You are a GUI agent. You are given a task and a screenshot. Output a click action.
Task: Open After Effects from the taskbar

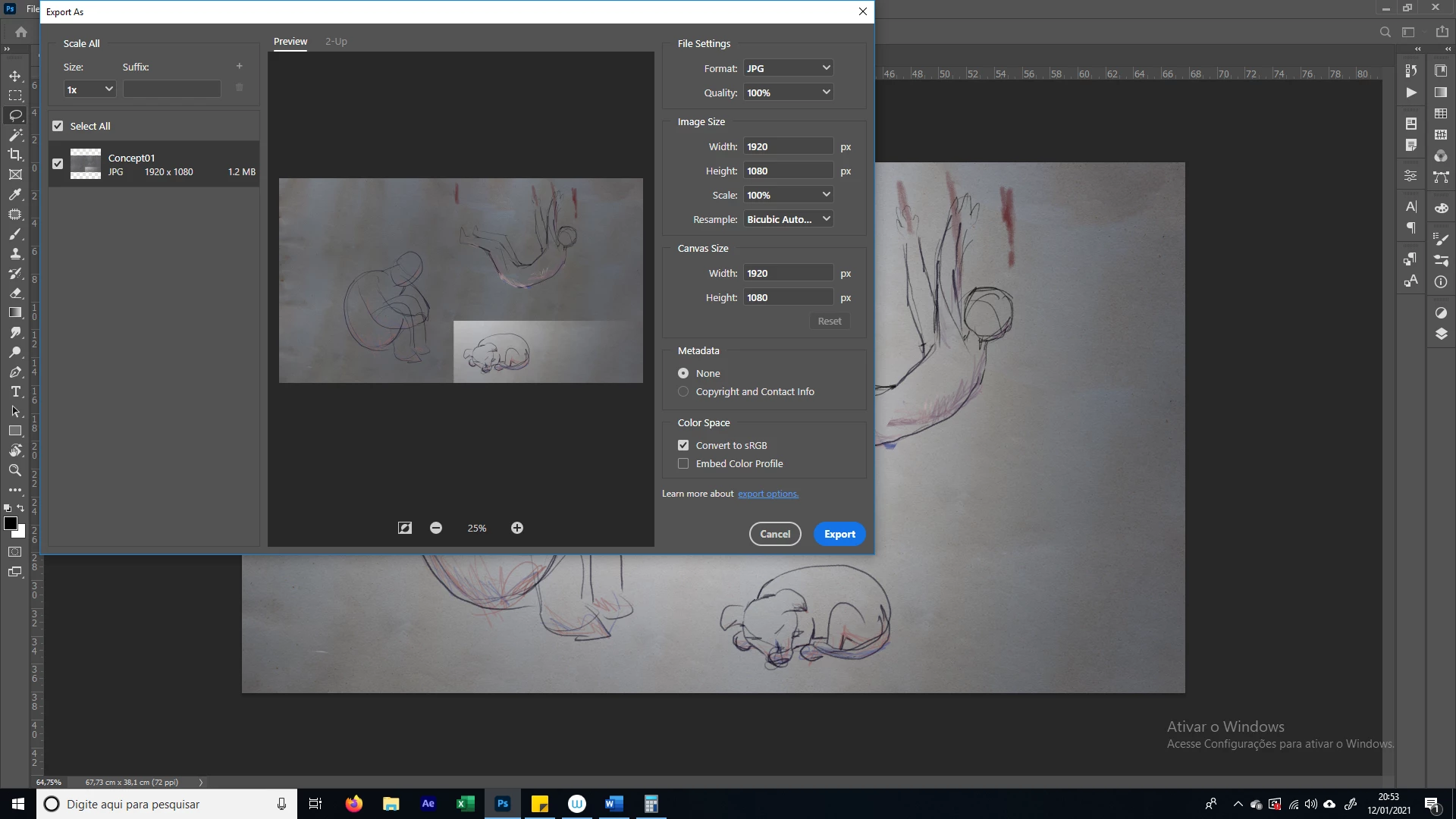pos(428,804)
